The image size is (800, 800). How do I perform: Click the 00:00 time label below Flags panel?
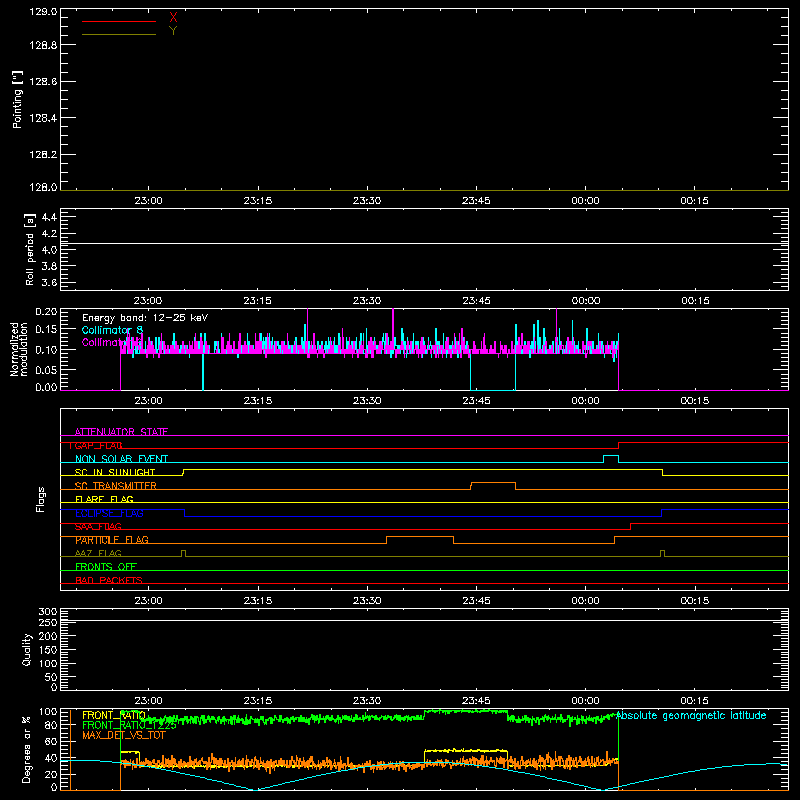pyautogui.click(x=586, y=601)
